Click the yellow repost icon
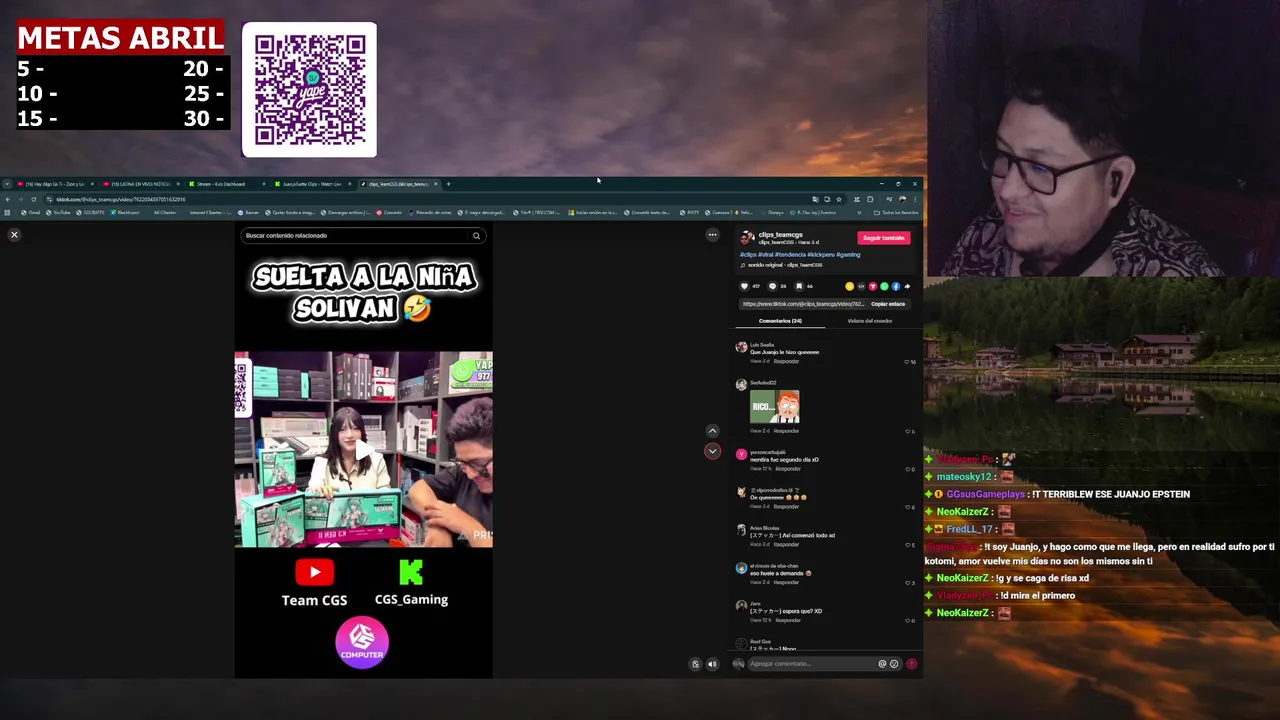The height and width of the screenshot is (720, 1280). 850,286
